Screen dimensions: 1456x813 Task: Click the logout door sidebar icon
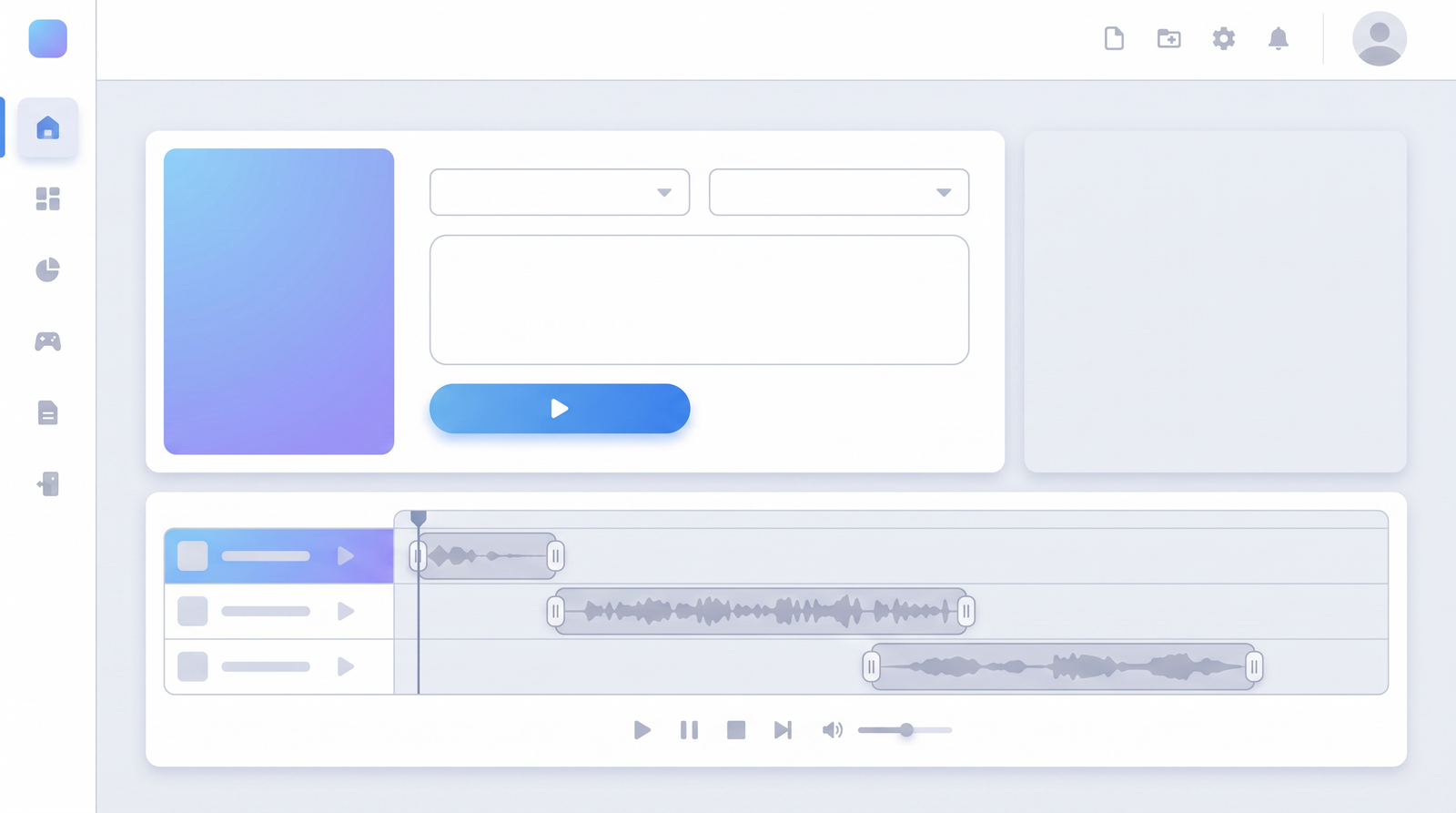(48, 484)
